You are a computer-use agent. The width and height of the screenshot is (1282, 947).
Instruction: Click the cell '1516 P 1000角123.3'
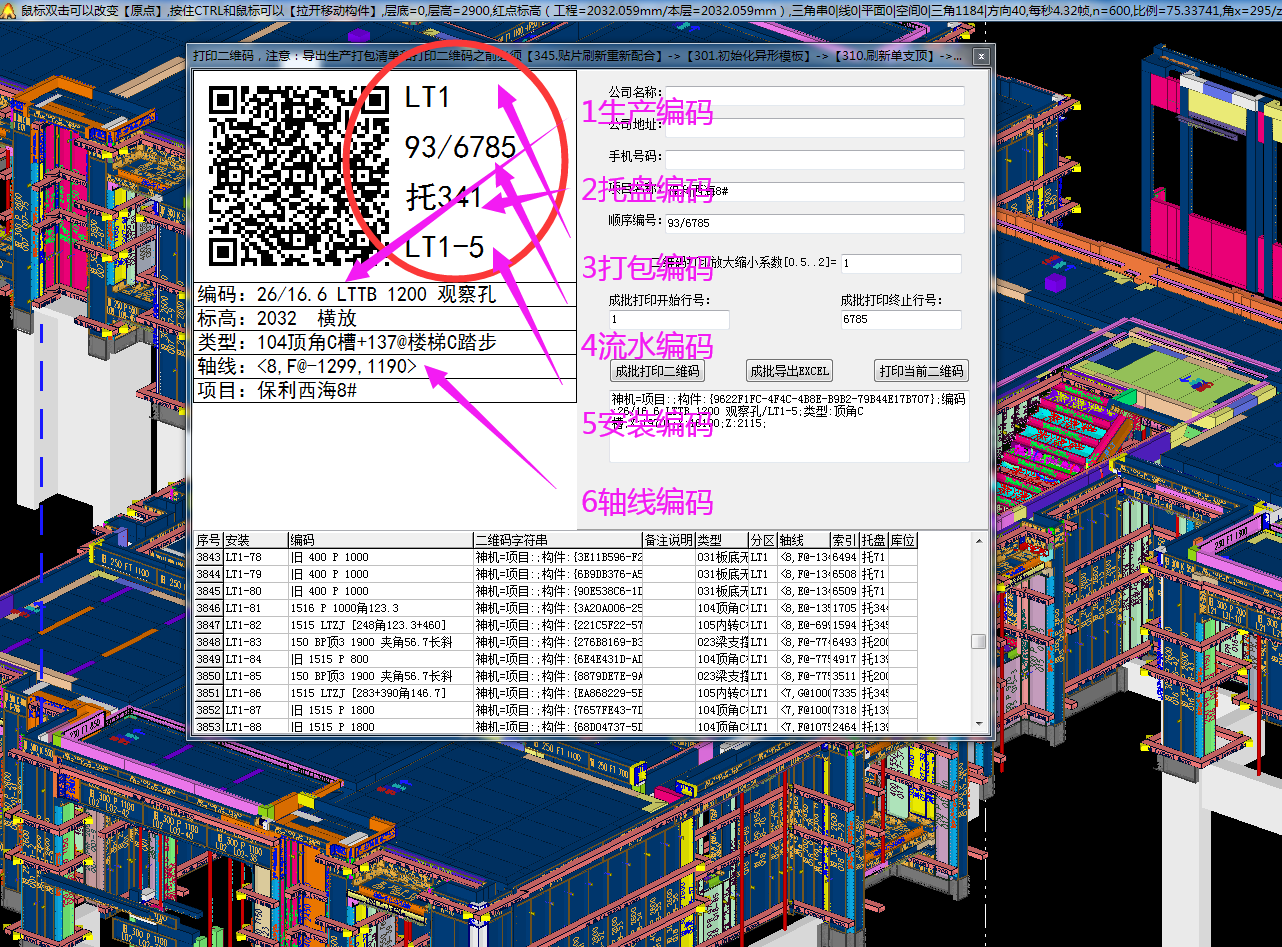(380, 608)
